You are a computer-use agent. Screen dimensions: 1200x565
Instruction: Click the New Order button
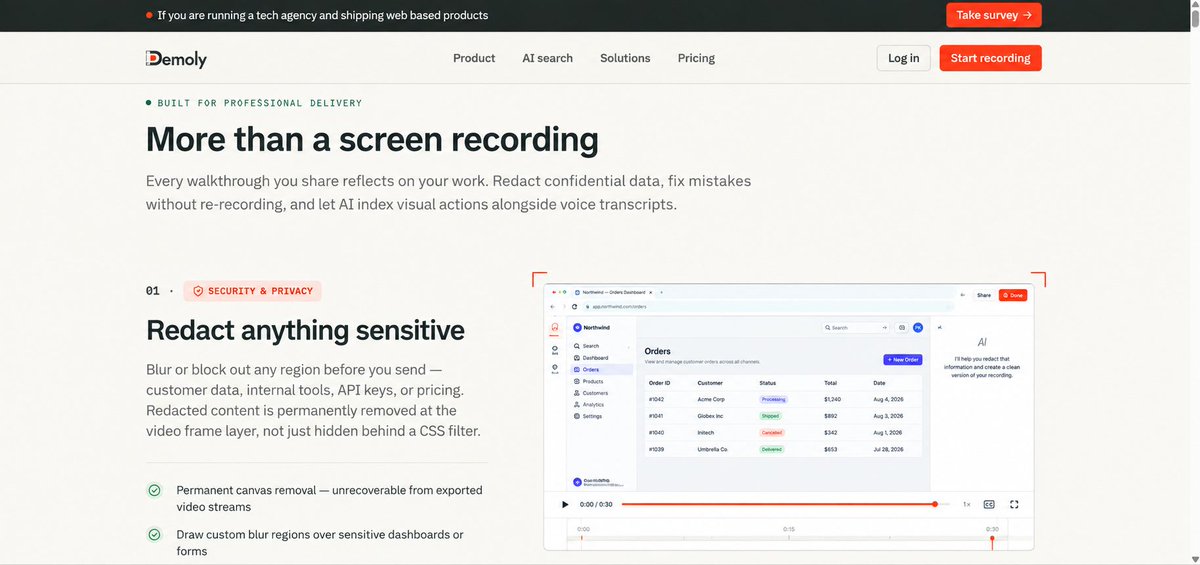(903, 359)
